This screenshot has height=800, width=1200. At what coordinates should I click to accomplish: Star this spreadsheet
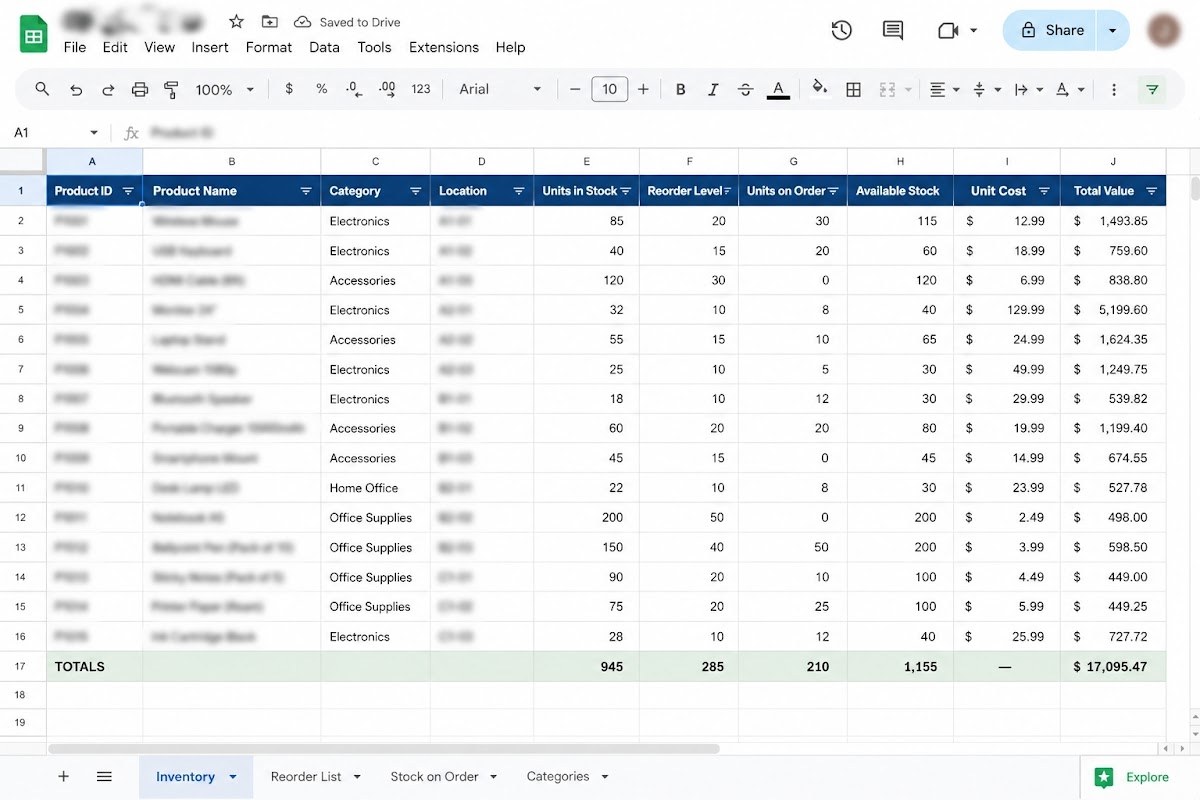236,21
